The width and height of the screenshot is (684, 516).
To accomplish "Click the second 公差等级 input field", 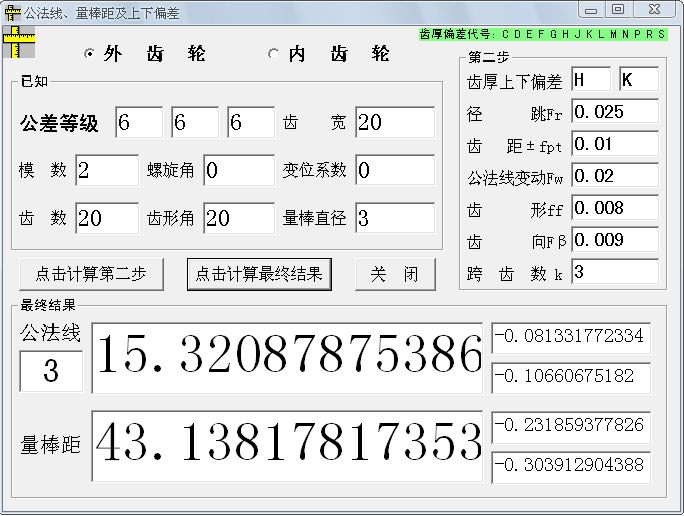I will point(195,122).
